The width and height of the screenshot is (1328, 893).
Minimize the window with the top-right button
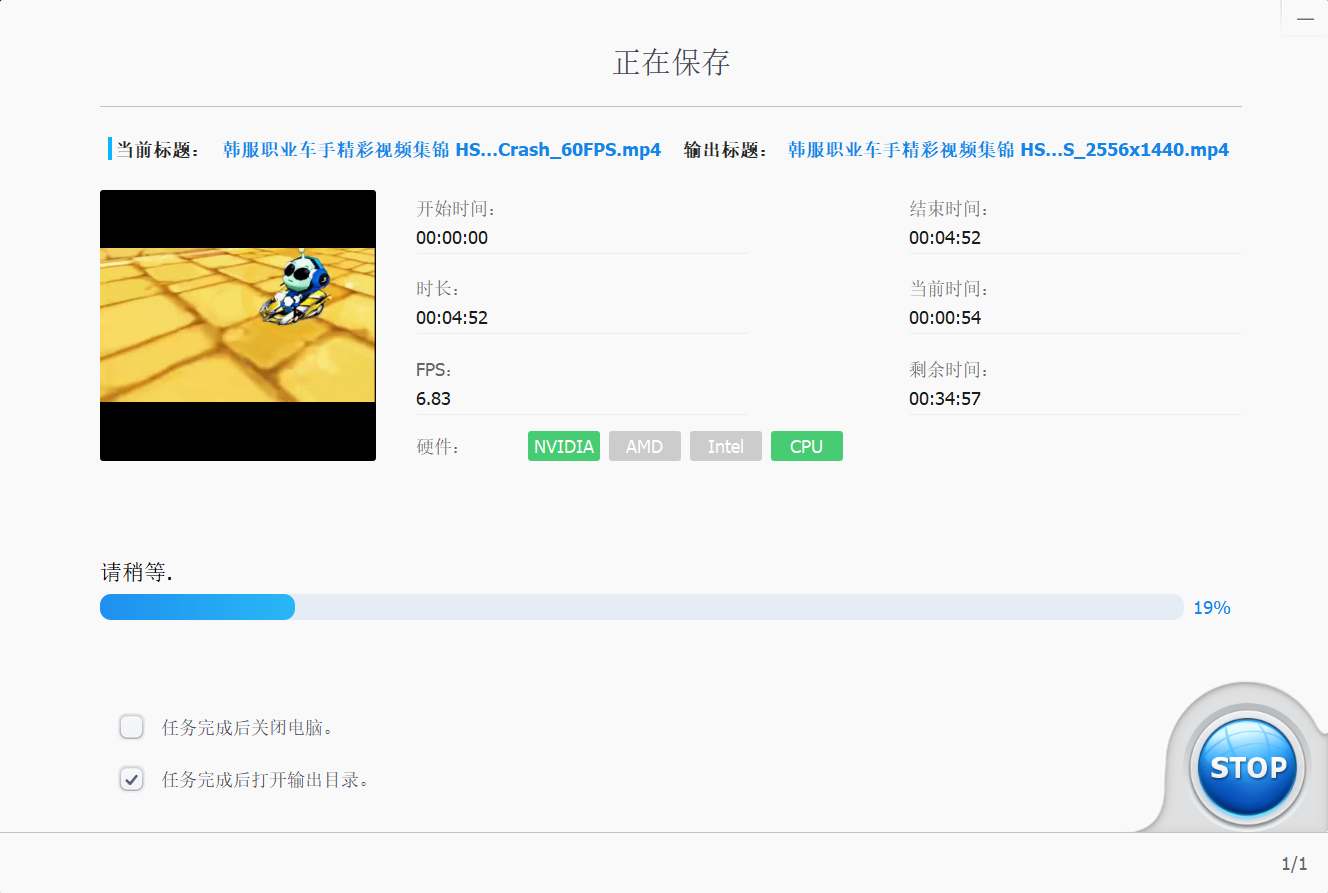(1305, 18)
